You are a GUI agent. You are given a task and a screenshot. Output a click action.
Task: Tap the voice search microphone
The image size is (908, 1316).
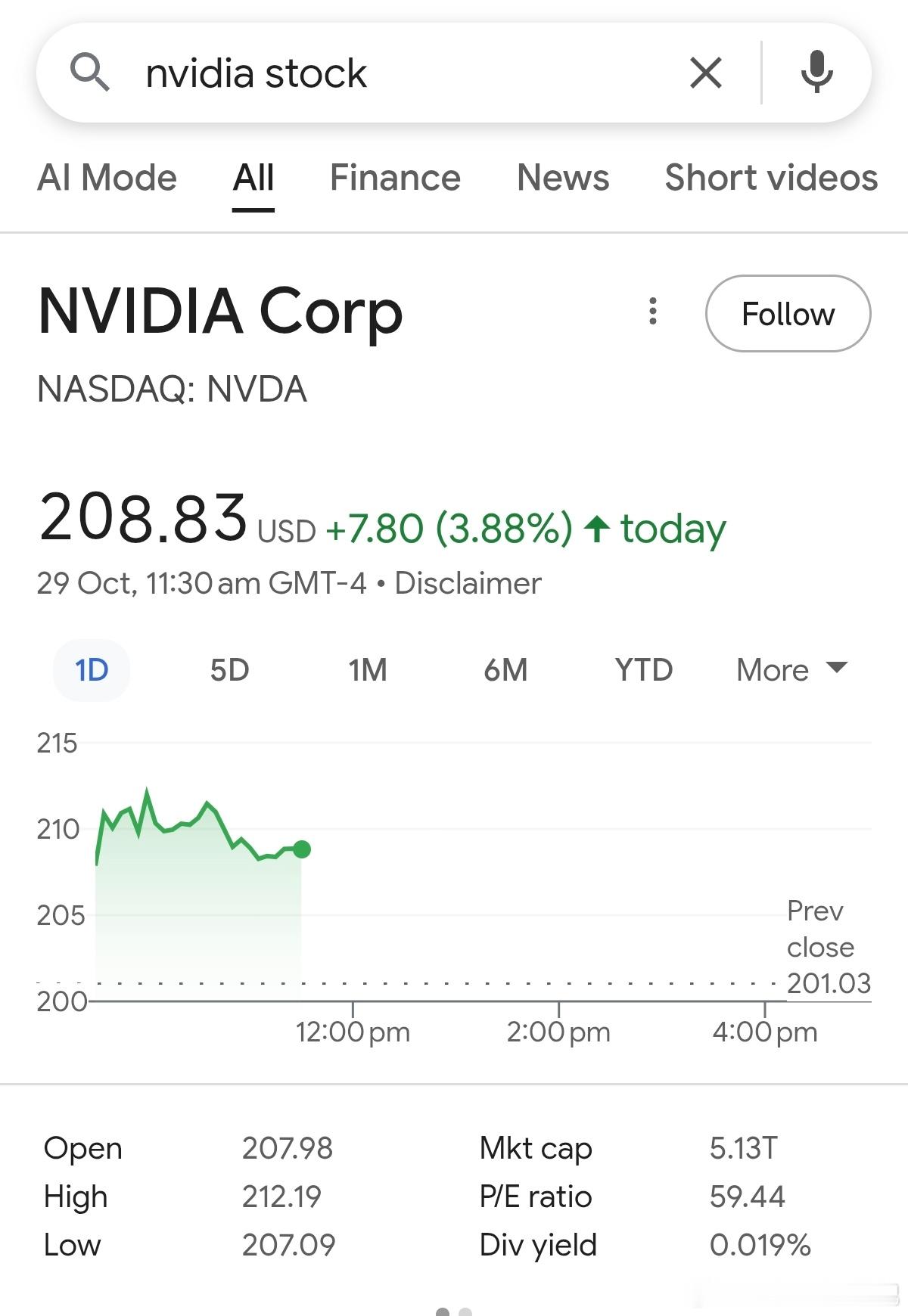(816, 73)
